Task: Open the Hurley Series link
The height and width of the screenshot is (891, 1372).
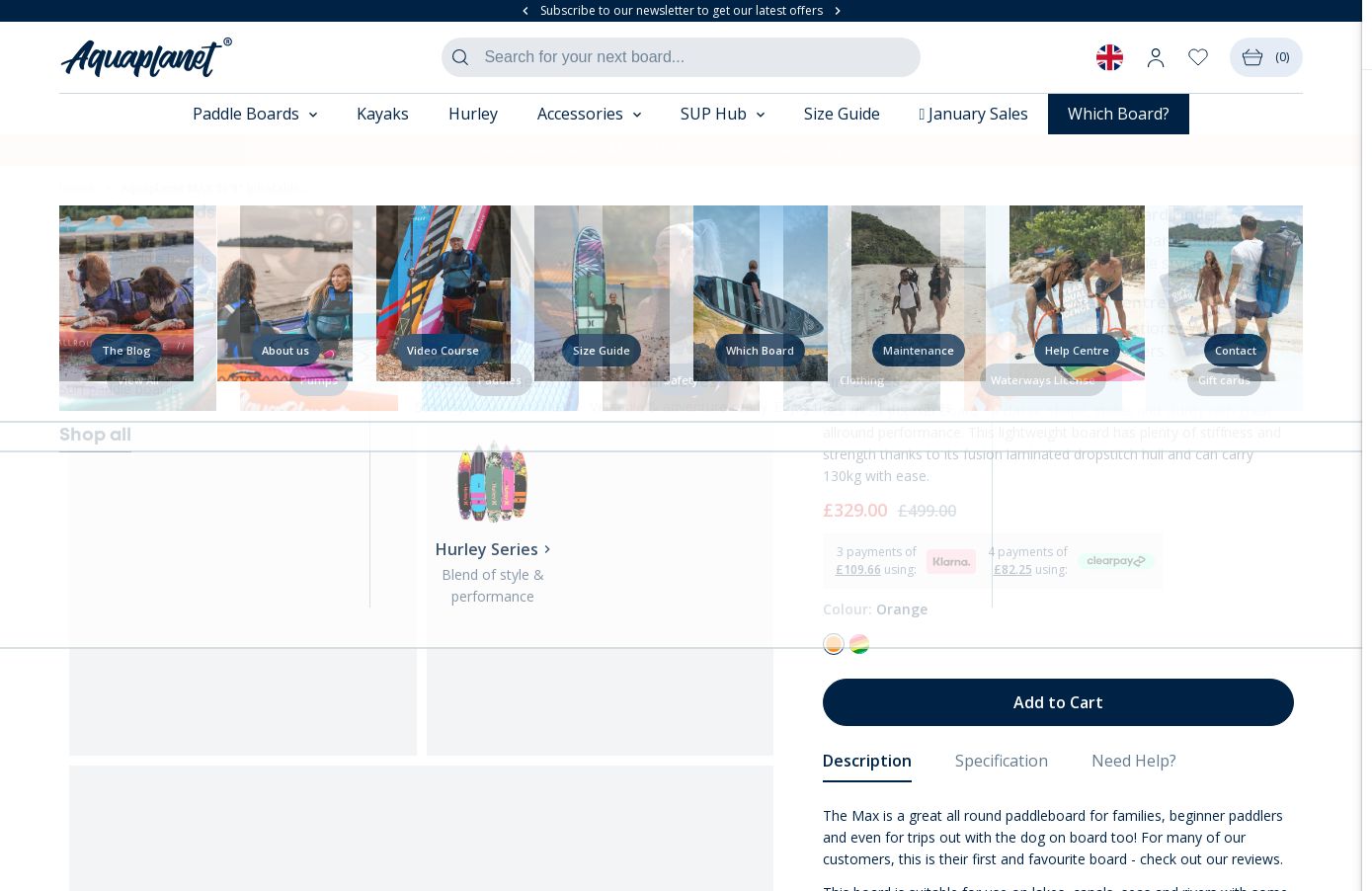Action: [x=492, y=549]
